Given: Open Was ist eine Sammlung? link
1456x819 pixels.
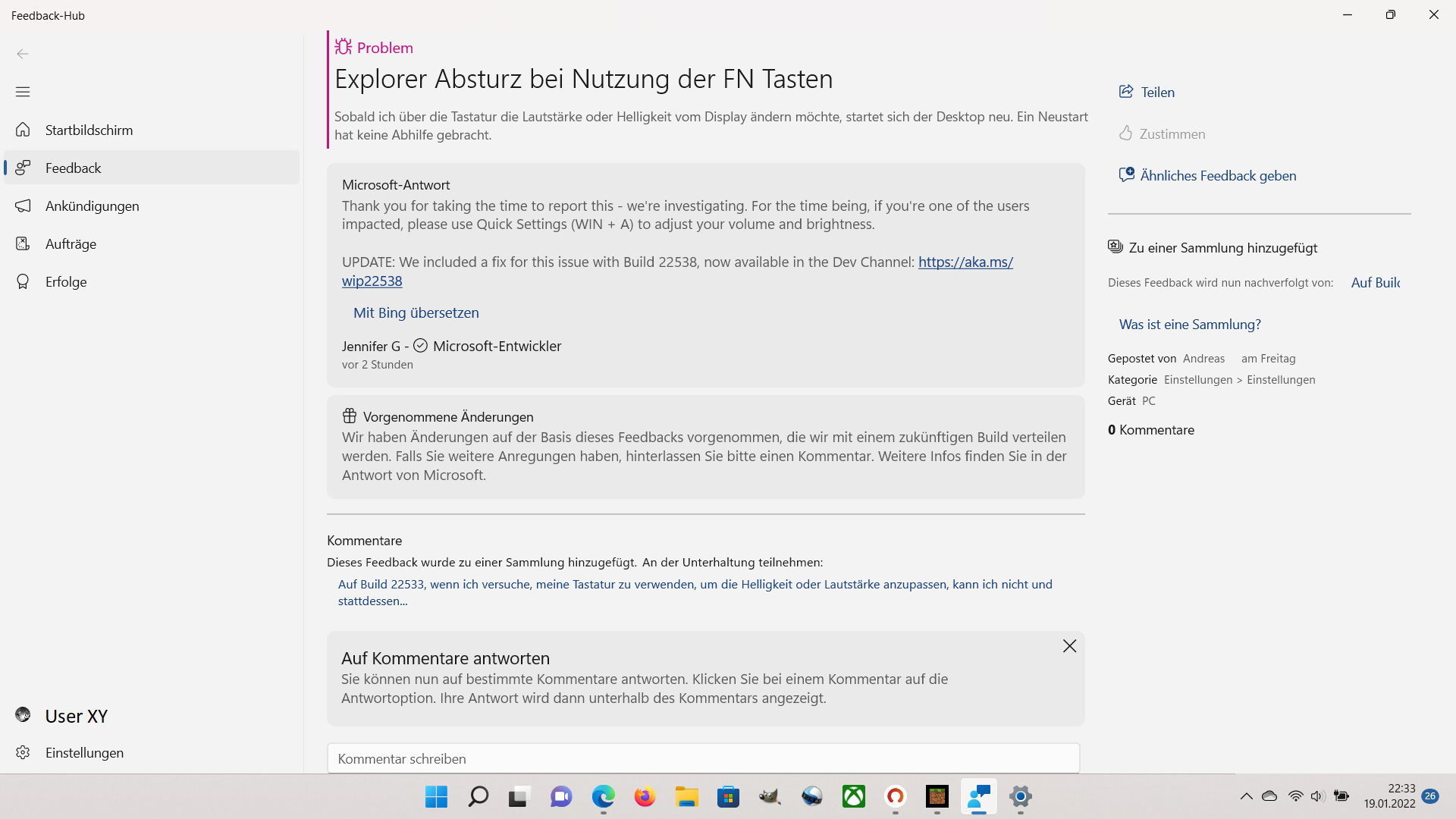Looking at the screenshot, I should click(1189, 324).
